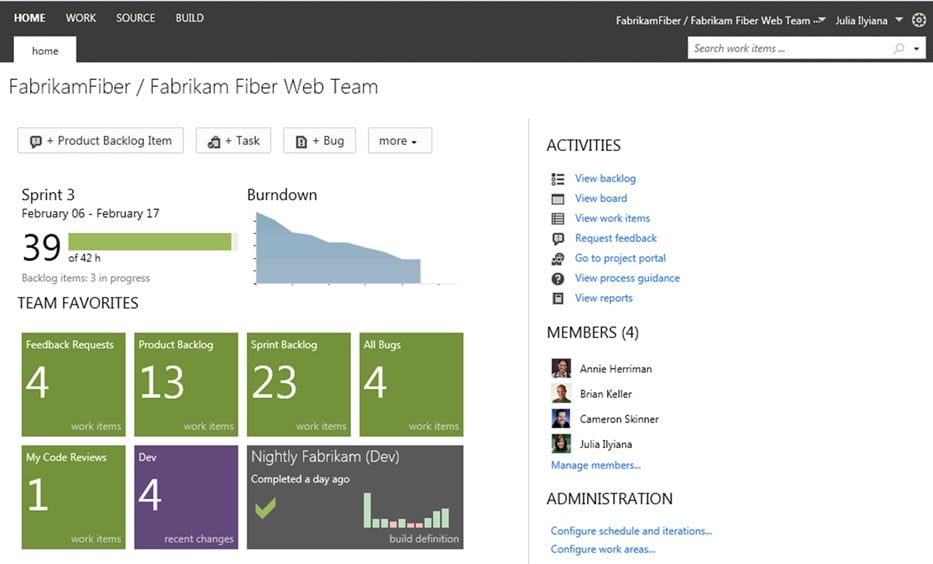Open the My Code Reviews tile
The width and height of the screenshot is (933, 564).
(74, 497)
